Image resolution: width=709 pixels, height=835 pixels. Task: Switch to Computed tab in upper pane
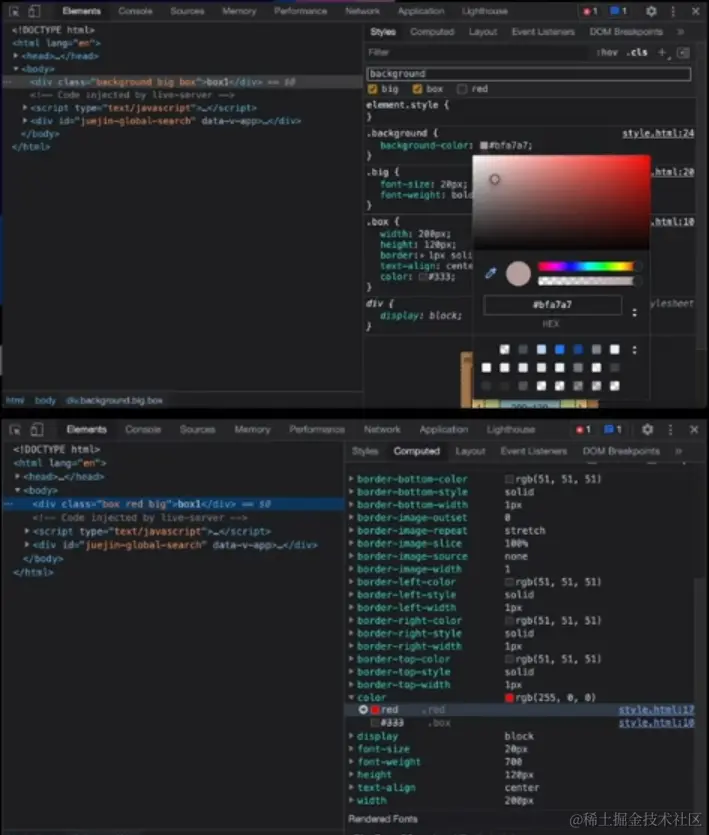pos(432,32)
